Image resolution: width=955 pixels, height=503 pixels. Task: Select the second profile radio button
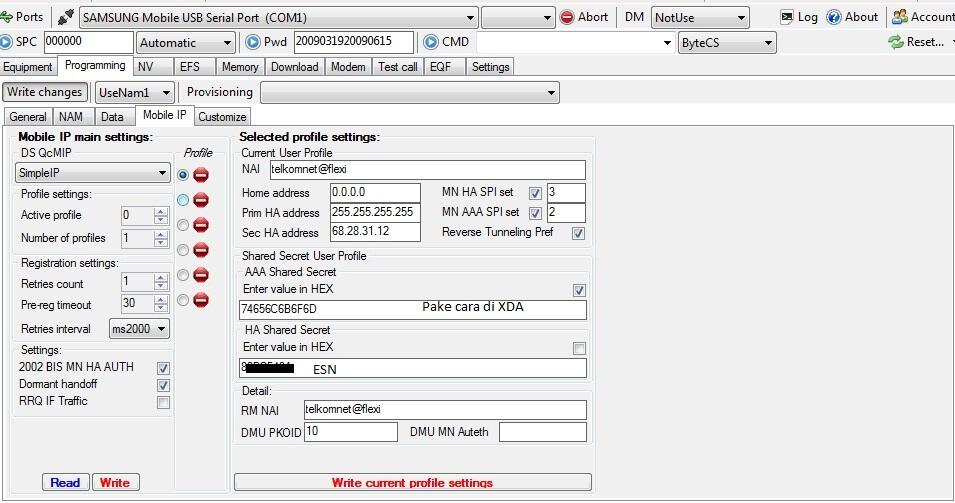pyautogui.click(x=182, y=200)
